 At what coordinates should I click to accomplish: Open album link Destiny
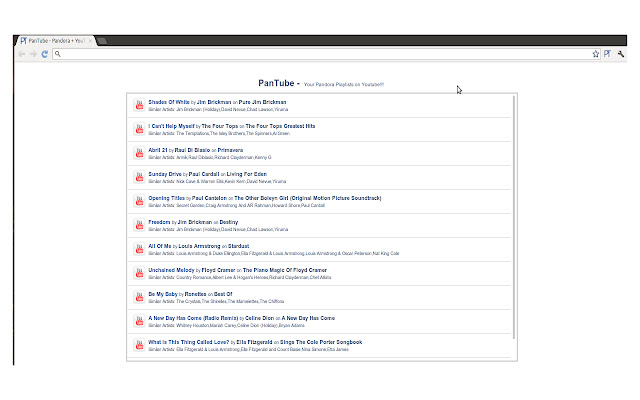(229, 222)
